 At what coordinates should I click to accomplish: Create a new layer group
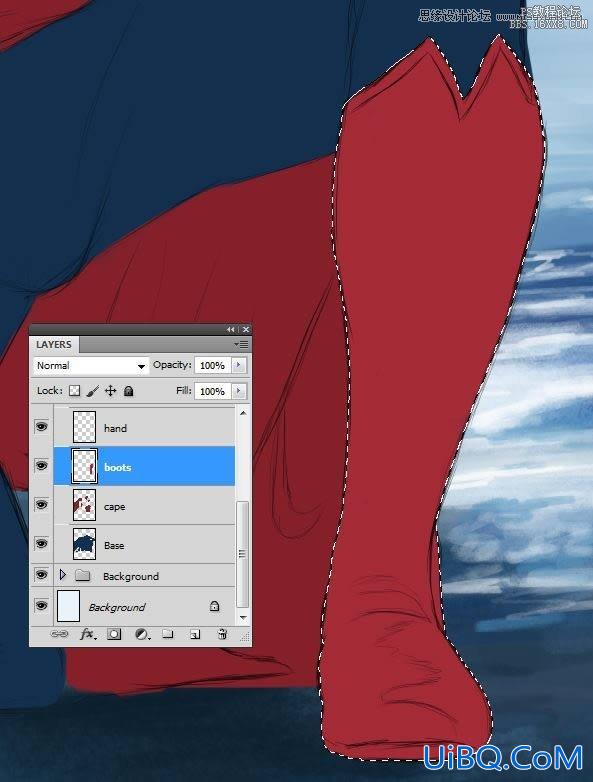coord(168,634)
